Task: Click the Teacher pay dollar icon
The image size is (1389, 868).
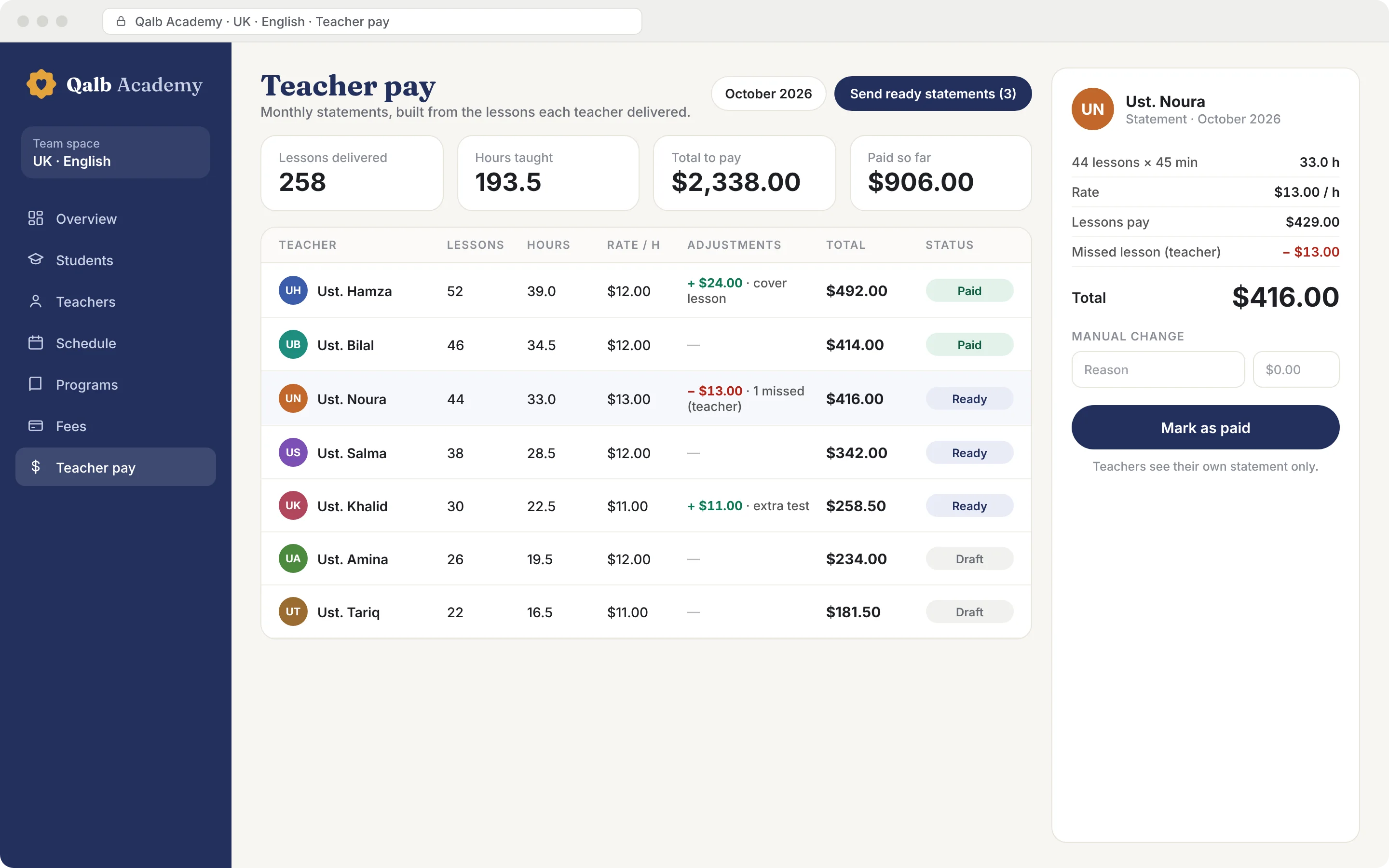Action: point(36,467)
